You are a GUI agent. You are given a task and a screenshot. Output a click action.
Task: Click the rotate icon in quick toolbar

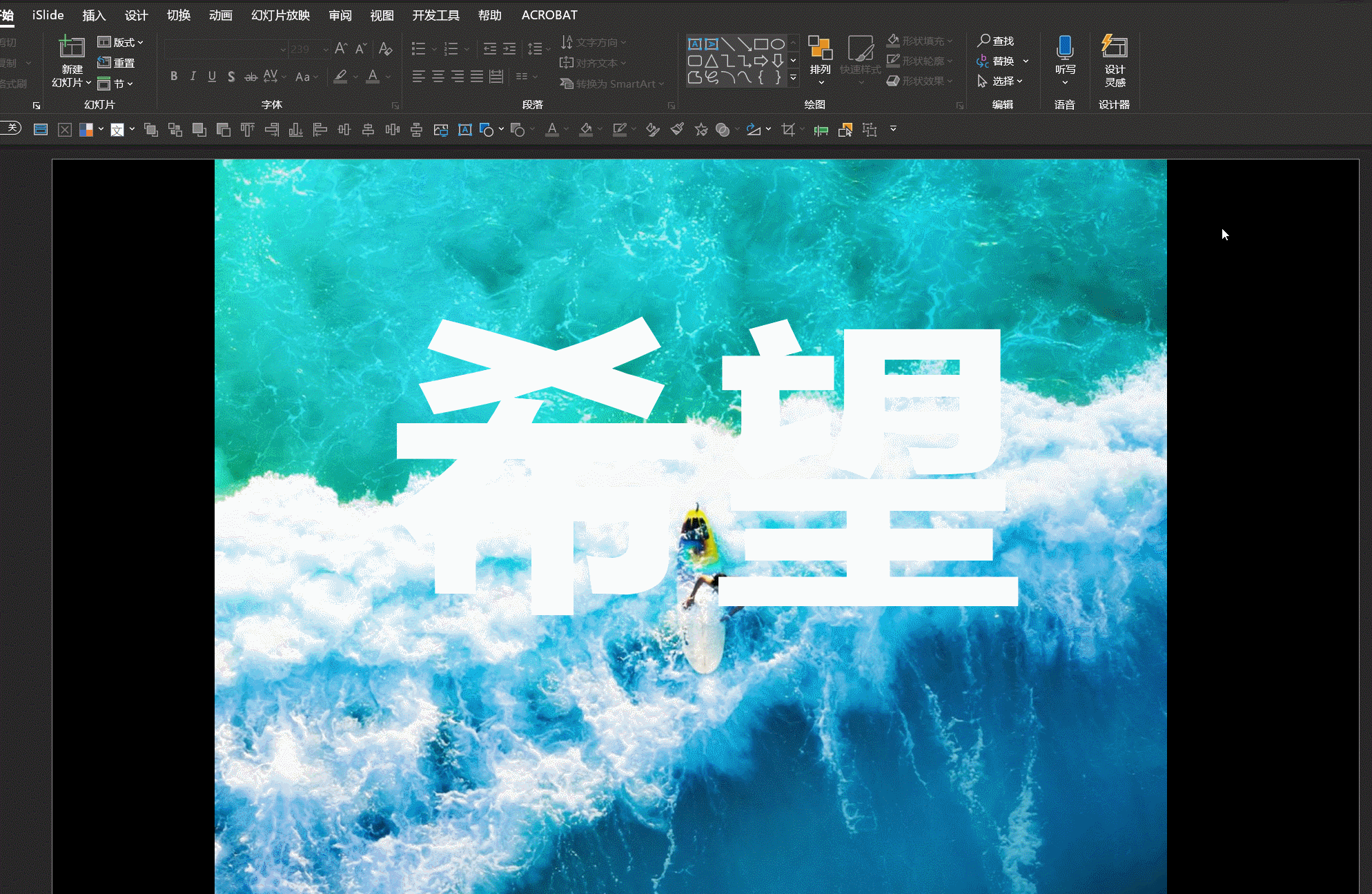753,130
